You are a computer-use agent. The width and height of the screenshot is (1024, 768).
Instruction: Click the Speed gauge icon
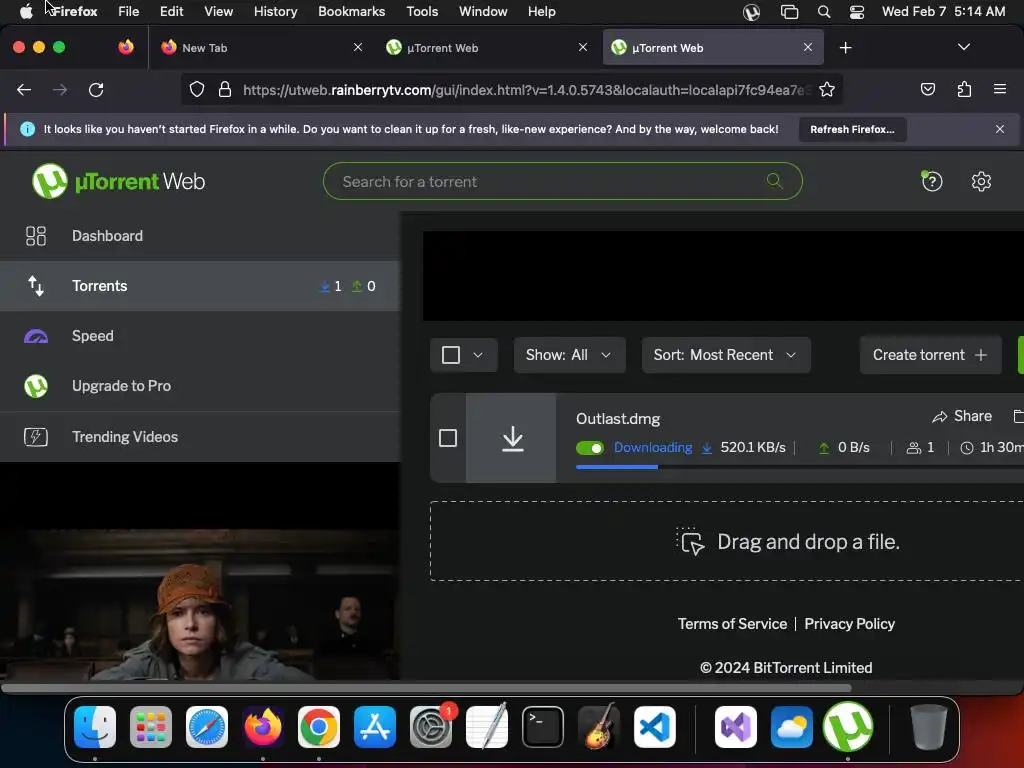[36, 336]
